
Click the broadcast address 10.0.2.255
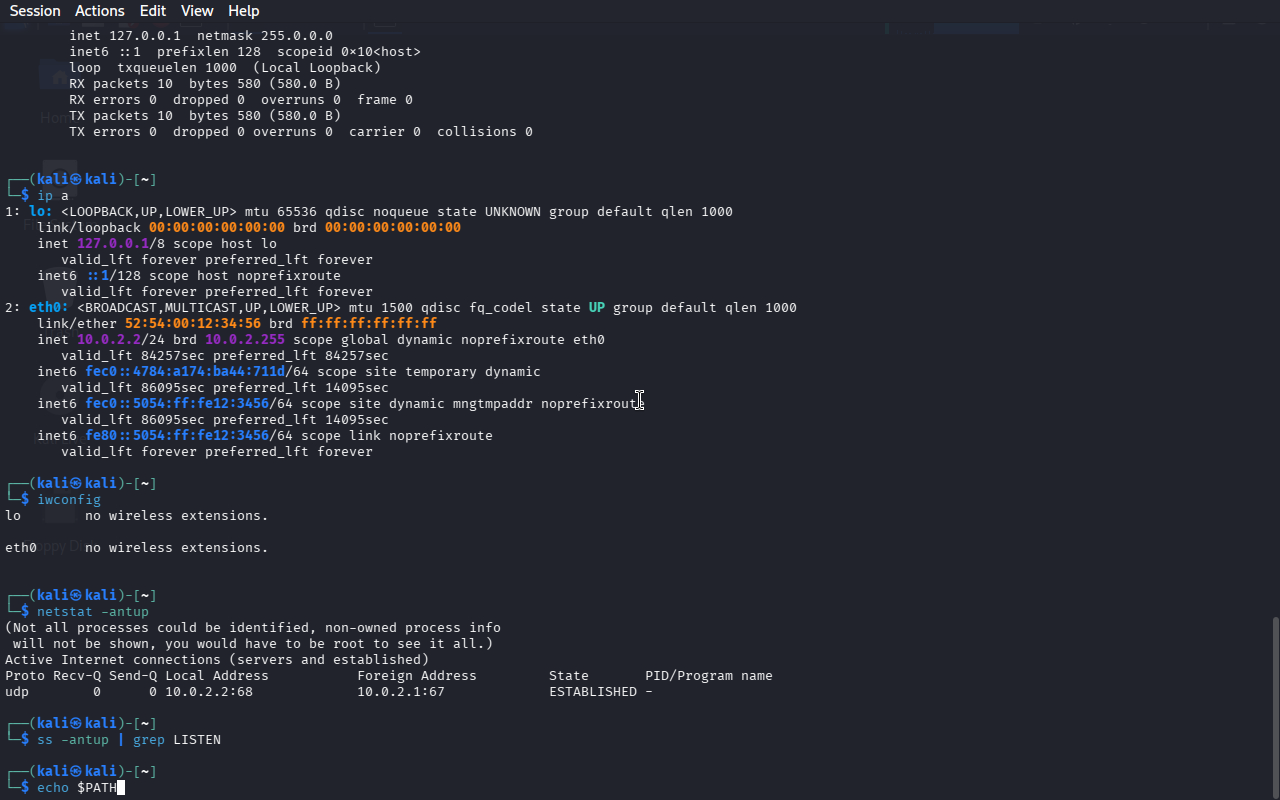click(x=245, y=340)
